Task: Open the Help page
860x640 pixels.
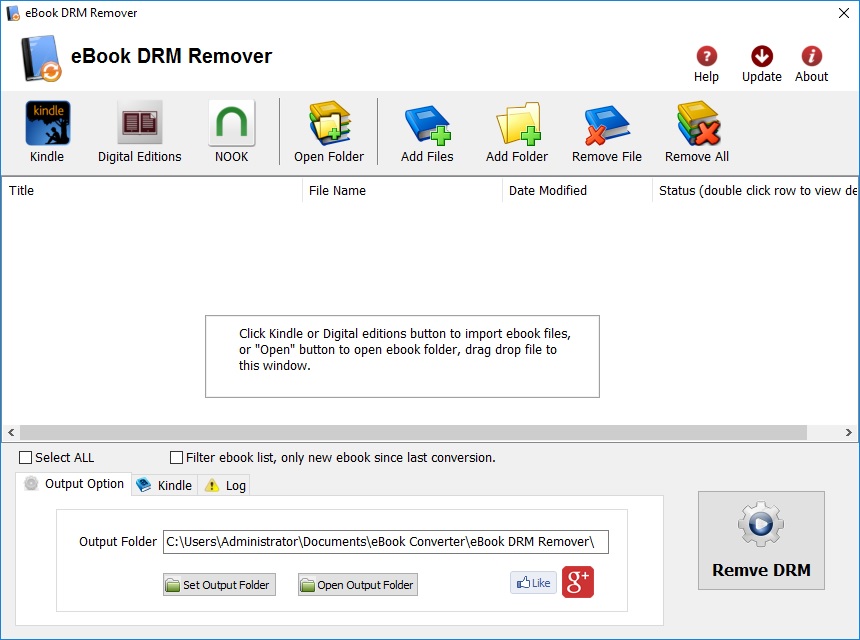Action: tap(706, 64)
